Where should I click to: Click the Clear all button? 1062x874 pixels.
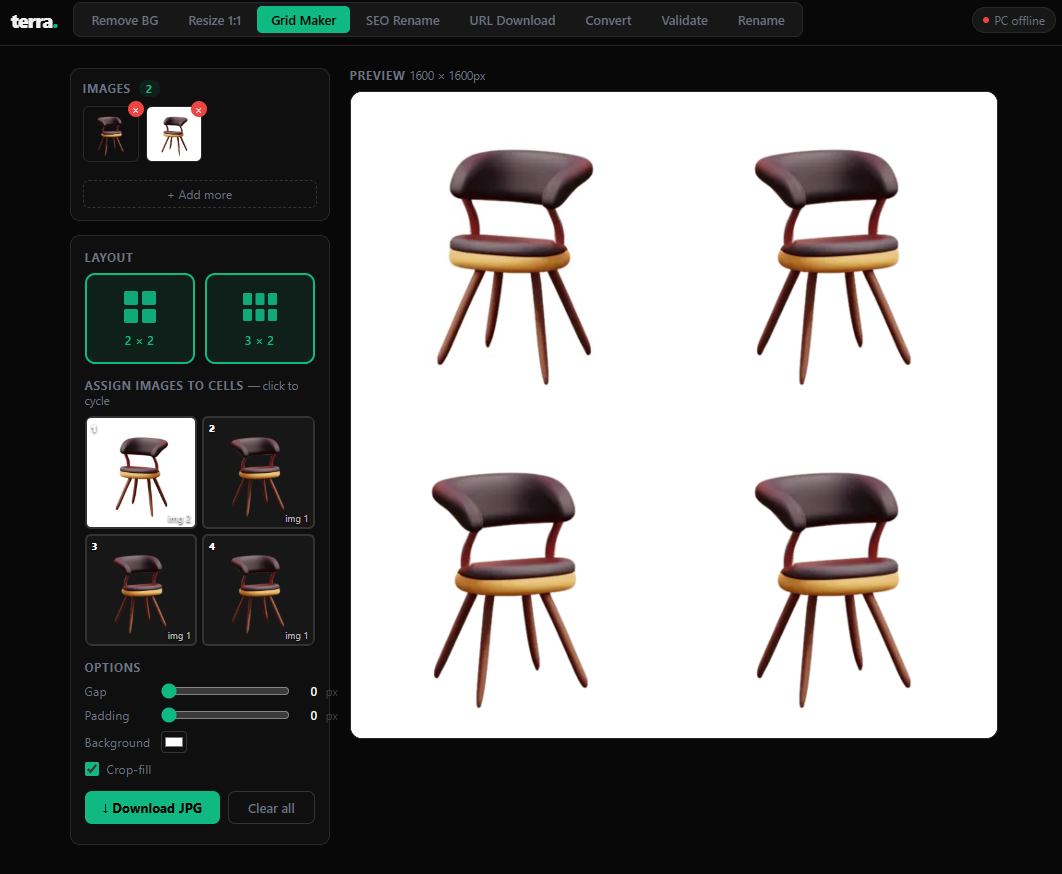[271, 808]
